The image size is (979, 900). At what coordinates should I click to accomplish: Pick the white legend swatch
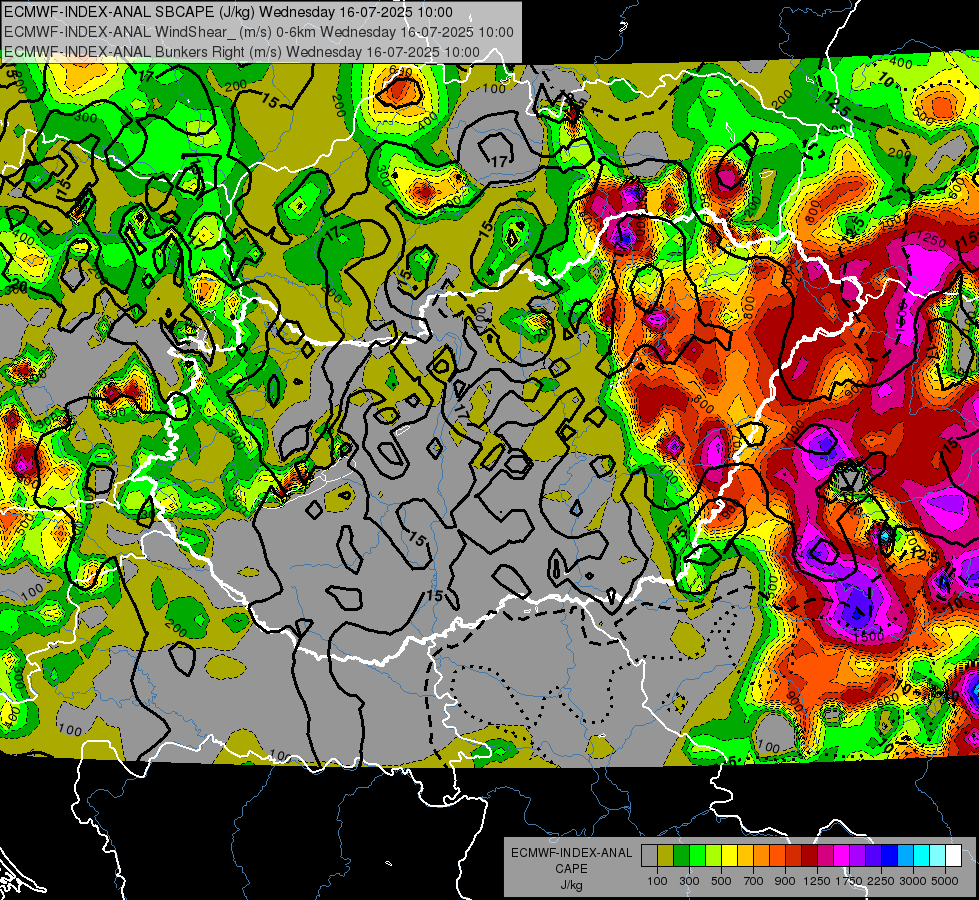(x=954, y=855)
